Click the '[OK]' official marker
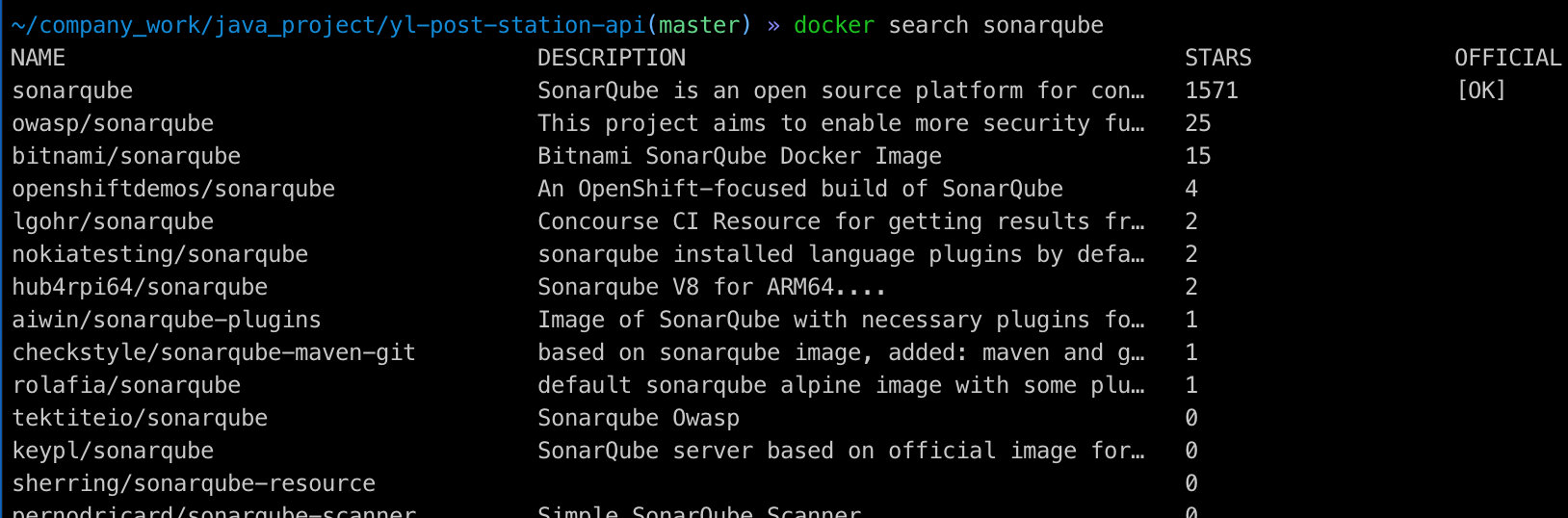Screen dimensions: 1568x518 1480,91
